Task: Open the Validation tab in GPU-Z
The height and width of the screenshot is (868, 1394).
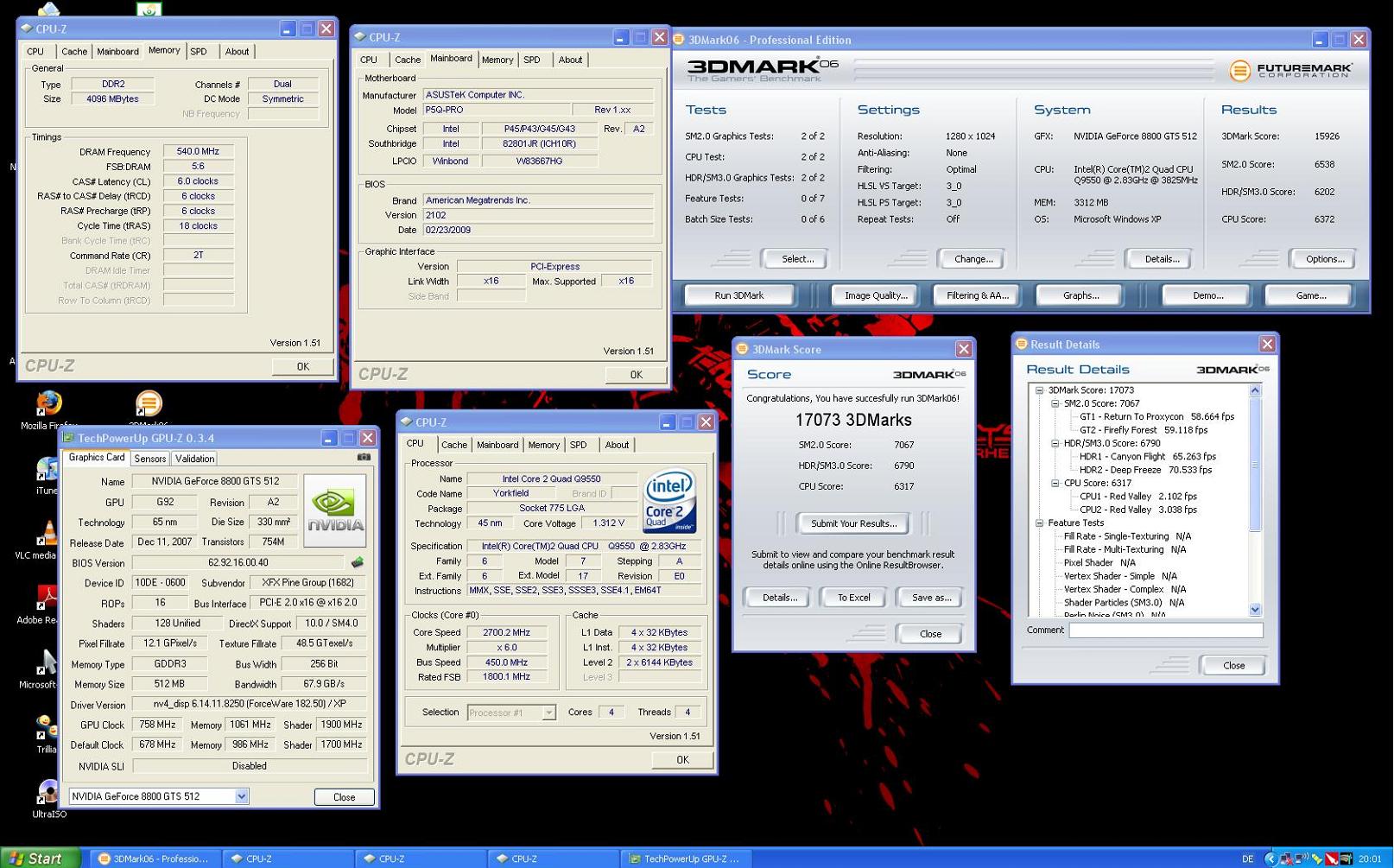Action: (194, 459)
